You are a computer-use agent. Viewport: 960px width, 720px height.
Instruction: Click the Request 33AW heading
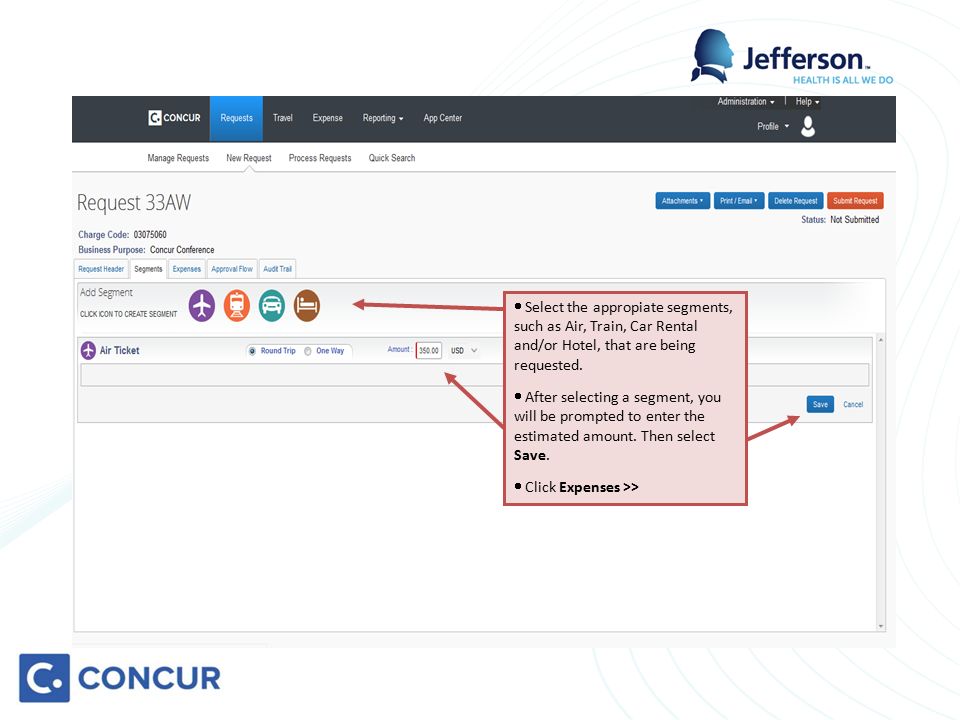click(134, 203)
